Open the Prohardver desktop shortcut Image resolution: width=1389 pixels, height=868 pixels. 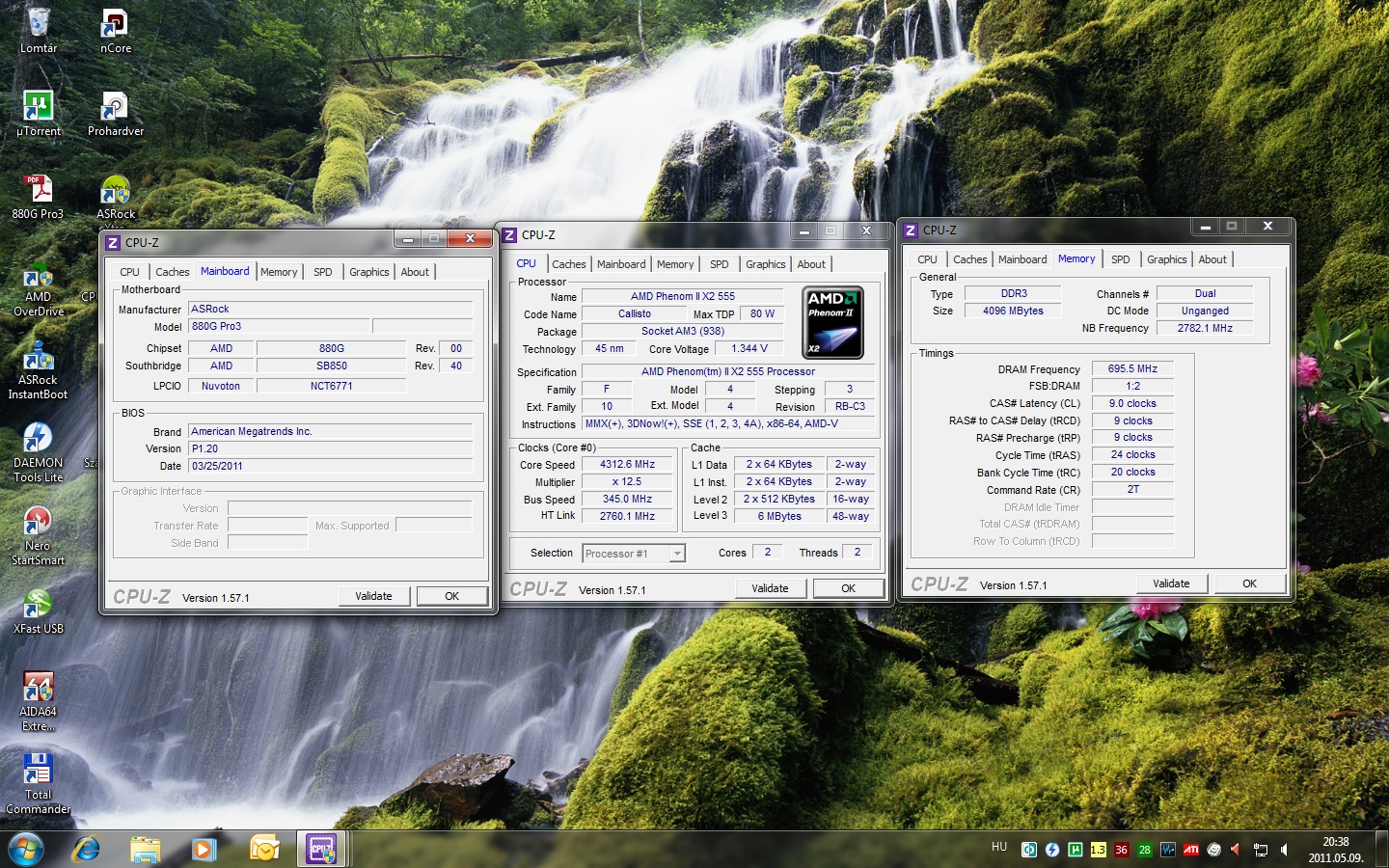pos(116,113)
